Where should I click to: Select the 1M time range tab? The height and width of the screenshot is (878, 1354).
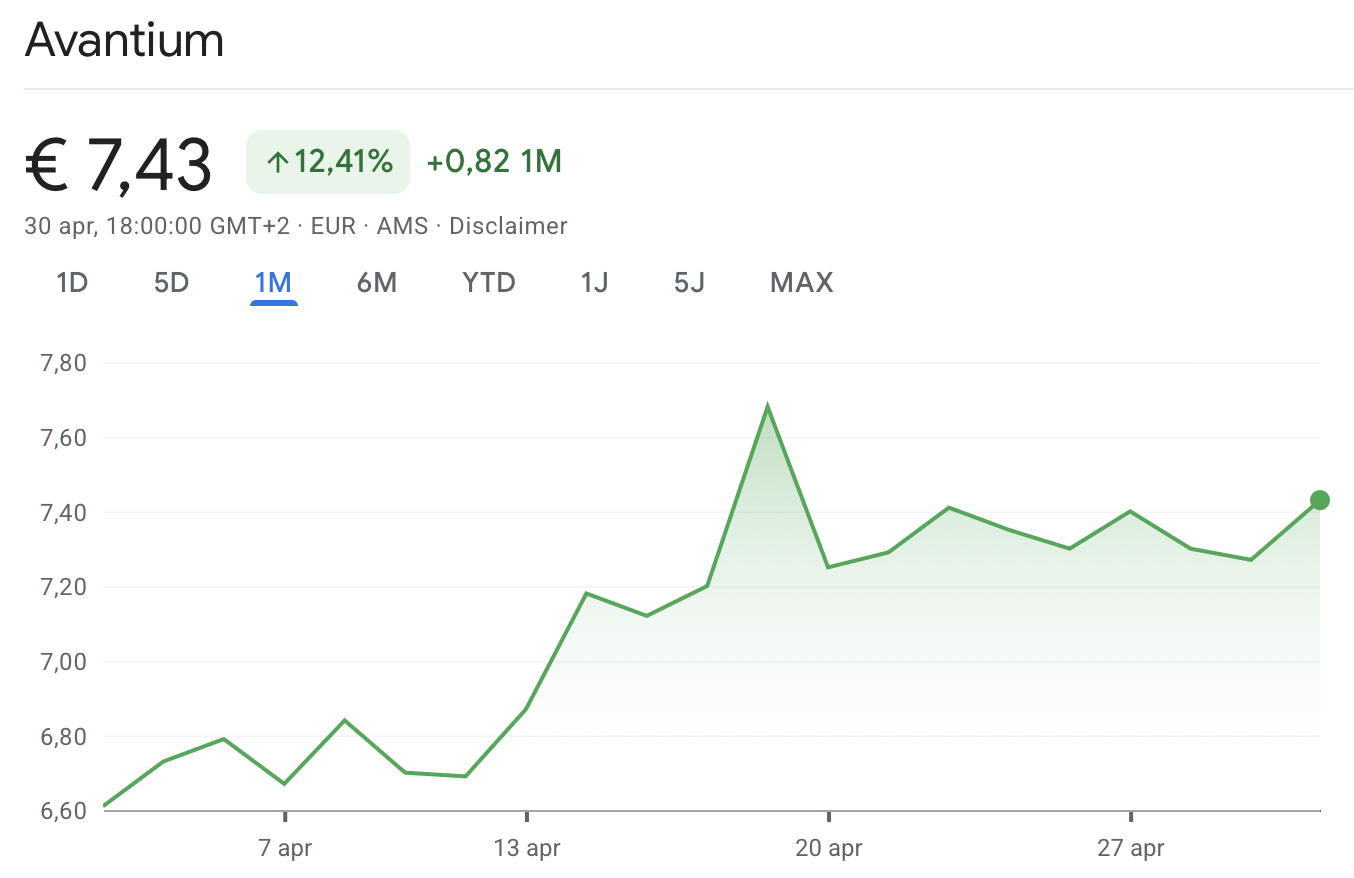(273, 283)
